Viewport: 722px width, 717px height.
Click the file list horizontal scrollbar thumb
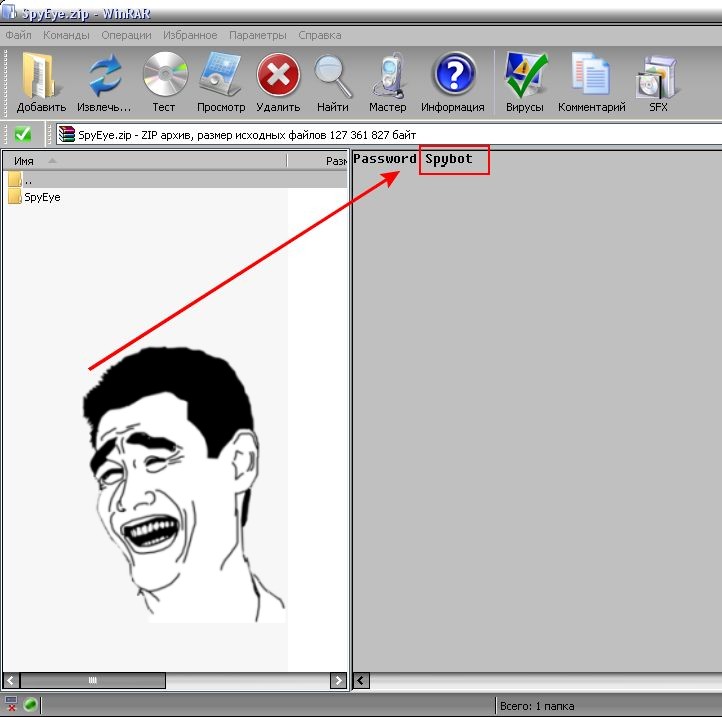pyautogui.click(x=93, y=680)
